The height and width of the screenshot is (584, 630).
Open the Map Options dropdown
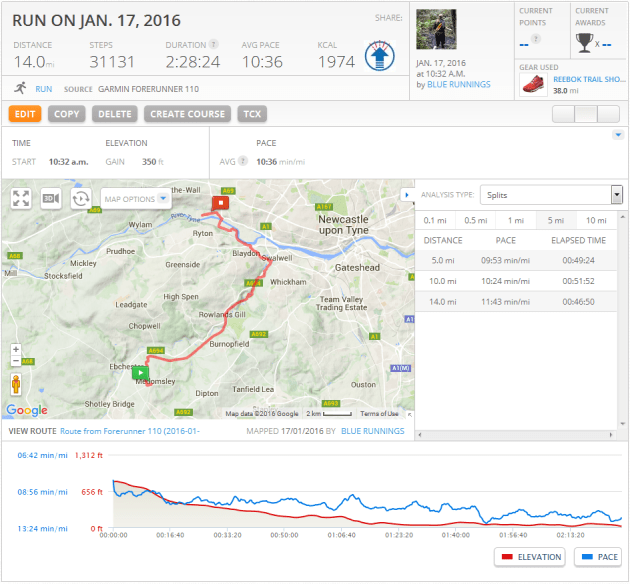tap(135, 198)
